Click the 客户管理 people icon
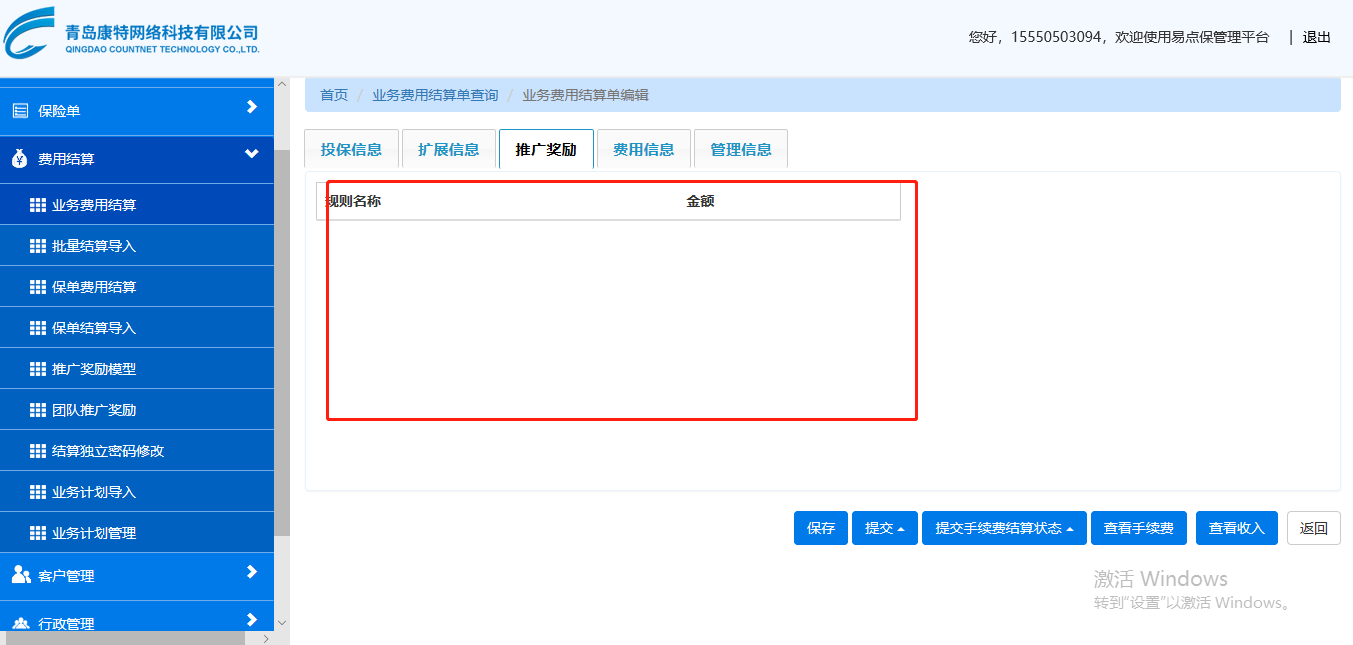The image size is (1353, 645). coord(21,574)
